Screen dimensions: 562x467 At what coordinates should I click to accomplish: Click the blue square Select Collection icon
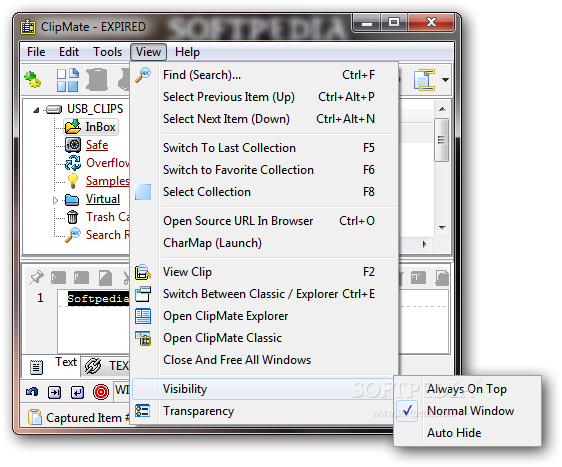point(143,192)
